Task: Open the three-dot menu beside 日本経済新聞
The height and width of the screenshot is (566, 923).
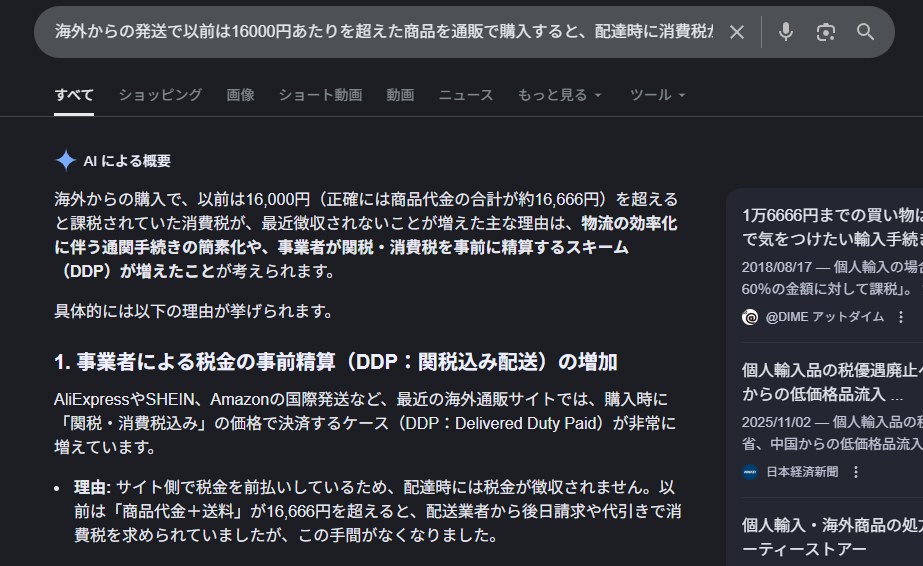Action: [856, 472]
